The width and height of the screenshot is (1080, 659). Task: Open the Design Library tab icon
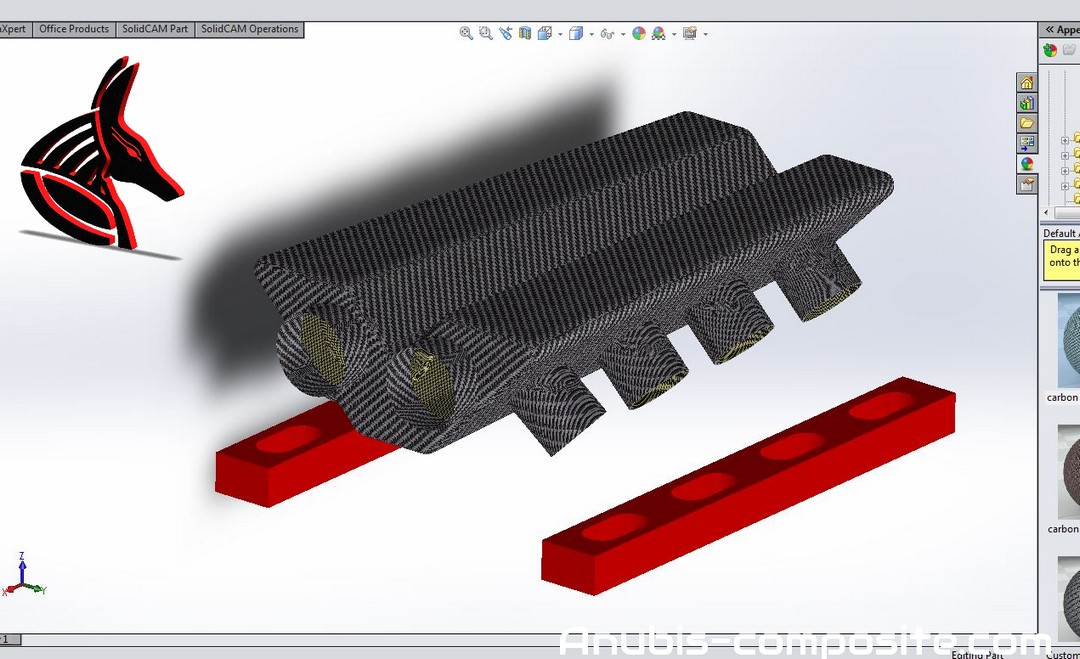point(1026,103)
